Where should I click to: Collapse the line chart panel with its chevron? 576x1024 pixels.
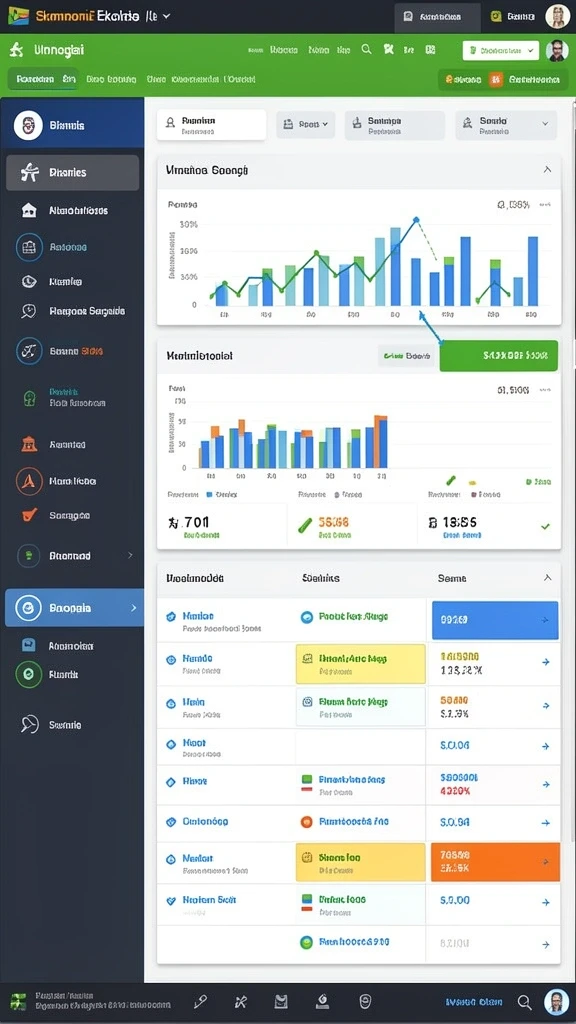[x=547, y=170]
